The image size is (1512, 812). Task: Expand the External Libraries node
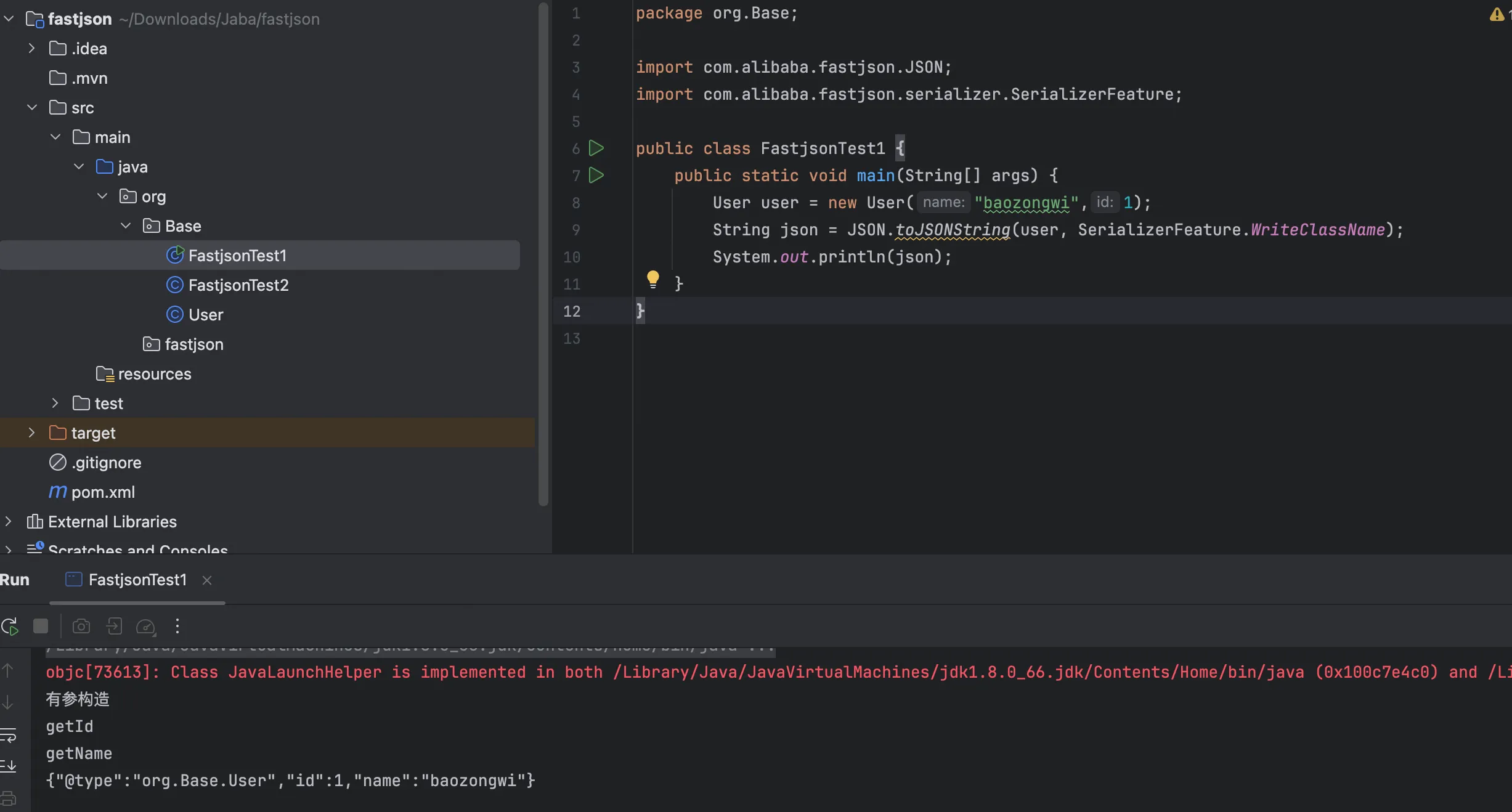[8, 521]
